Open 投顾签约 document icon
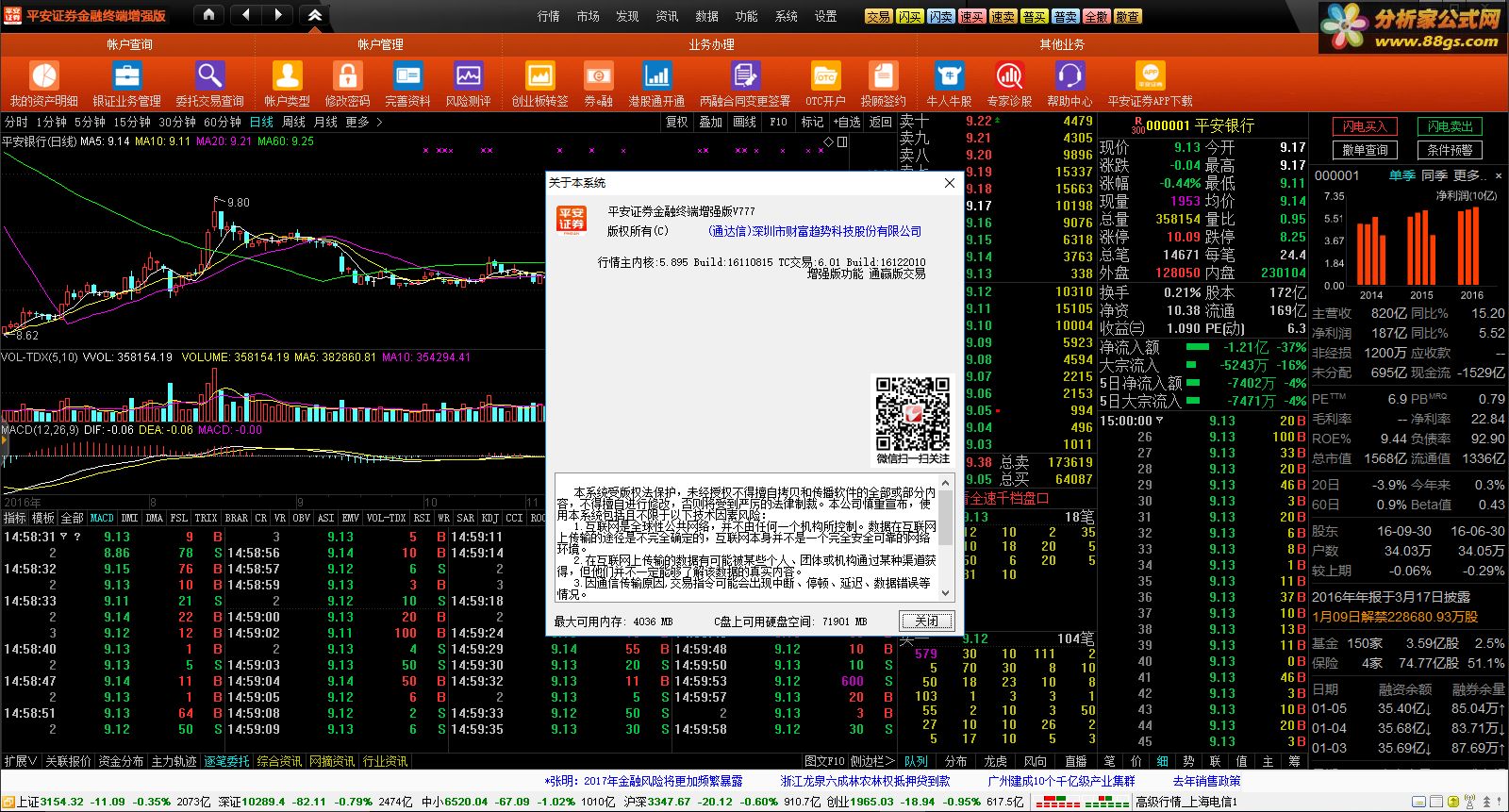This screenshot has width=1509, height=812. (x=883, y=75)
